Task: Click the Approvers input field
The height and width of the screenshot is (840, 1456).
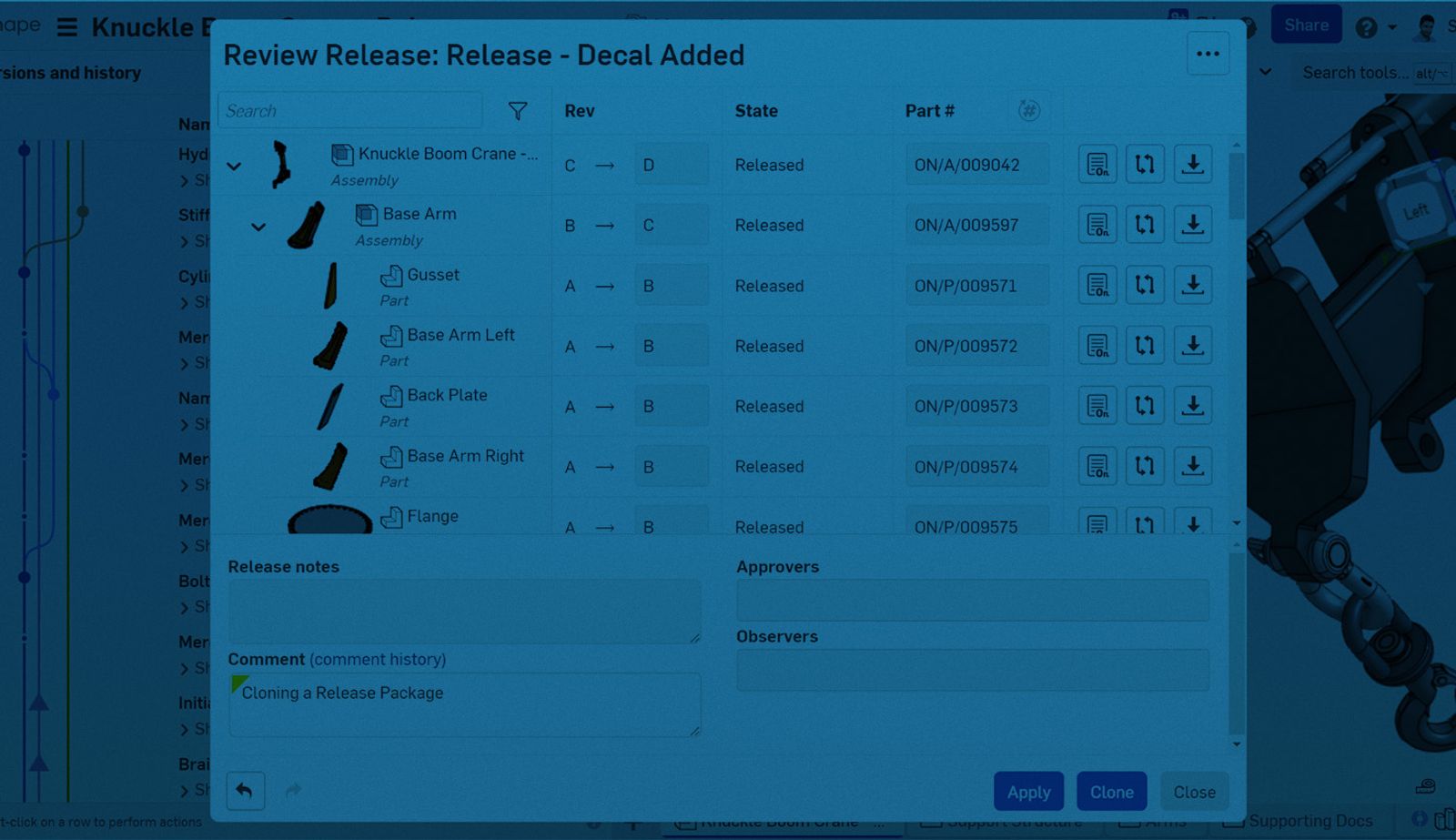Action: tap(972, 601)
